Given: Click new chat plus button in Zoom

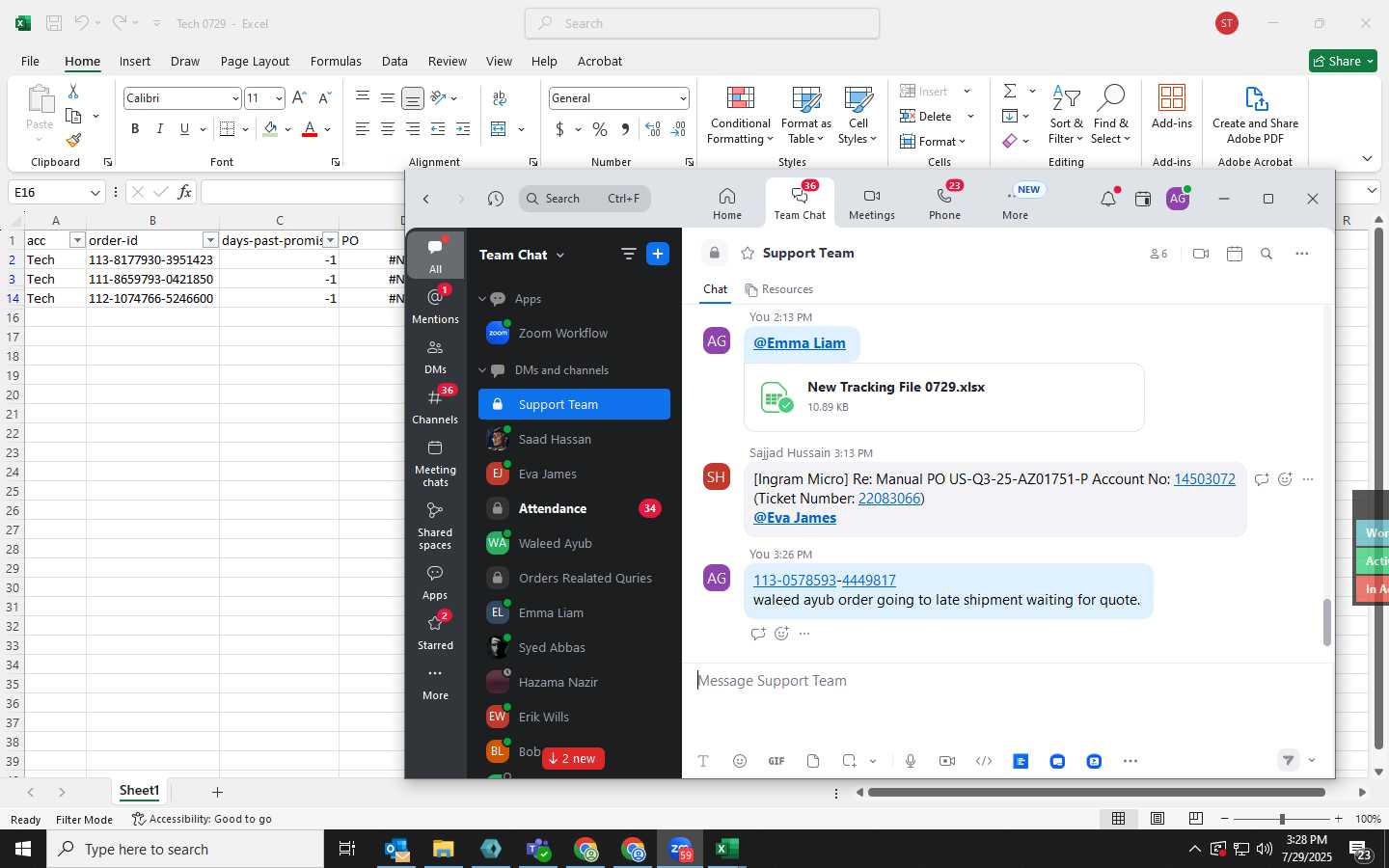Looking at the screenshot, I should tap(658, 254).
